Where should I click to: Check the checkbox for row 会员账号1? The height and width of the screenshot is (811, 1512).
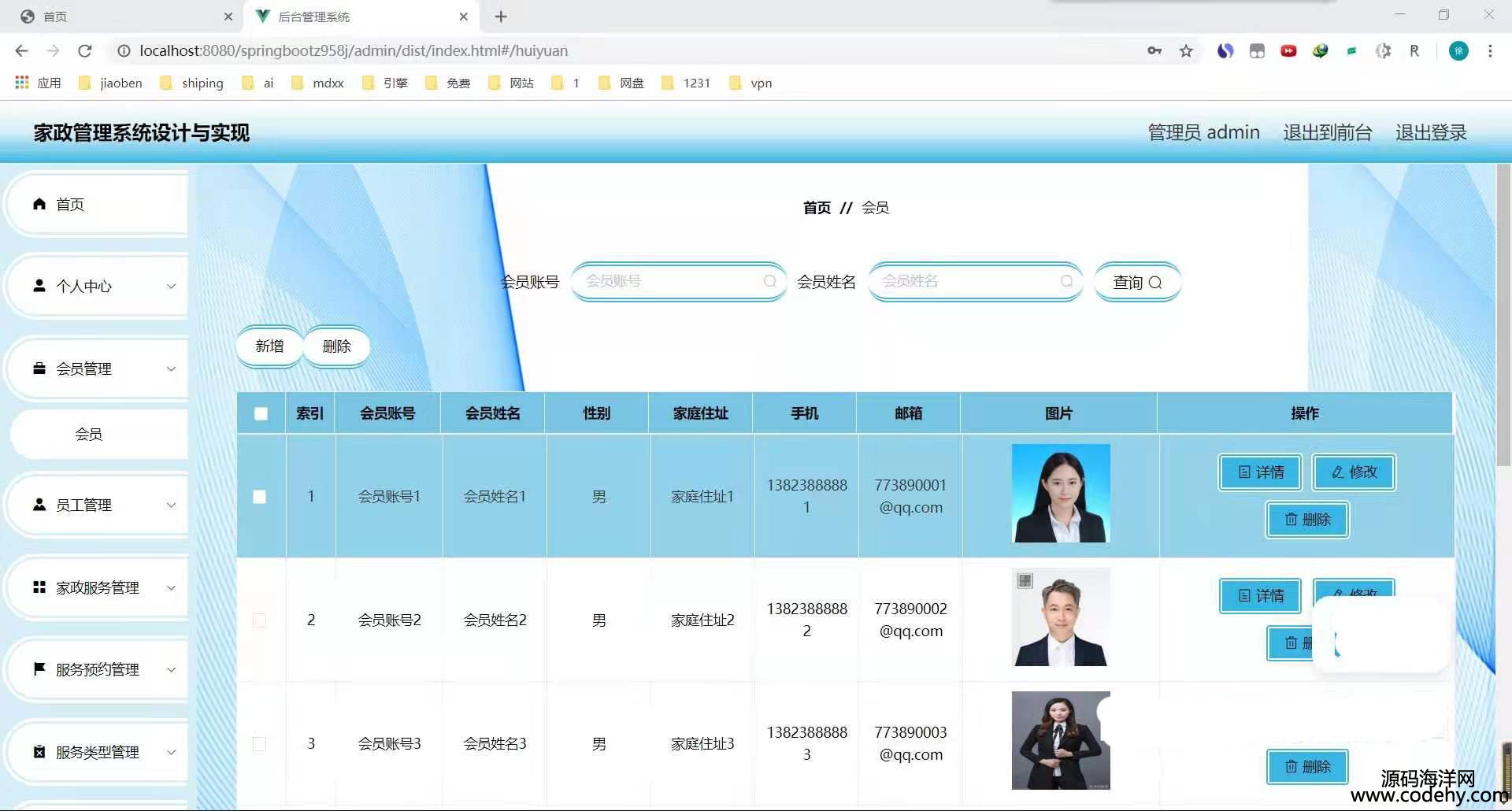point(260,497)
